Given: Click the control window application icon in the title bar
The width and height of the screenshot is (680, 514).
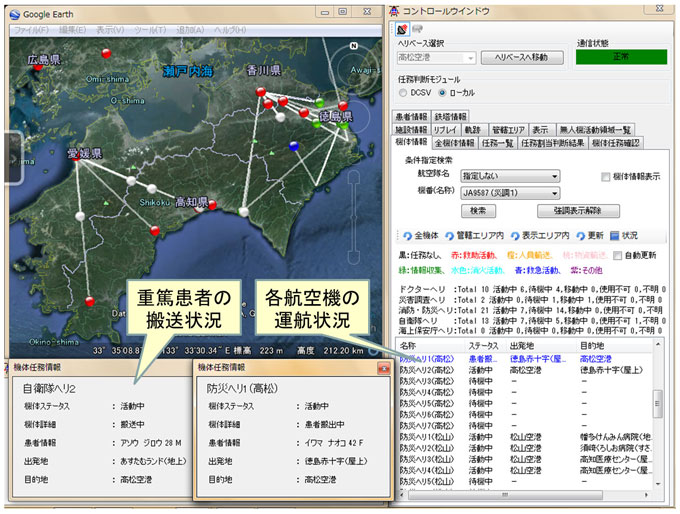Looking at the screenshot, I should 393,10.
